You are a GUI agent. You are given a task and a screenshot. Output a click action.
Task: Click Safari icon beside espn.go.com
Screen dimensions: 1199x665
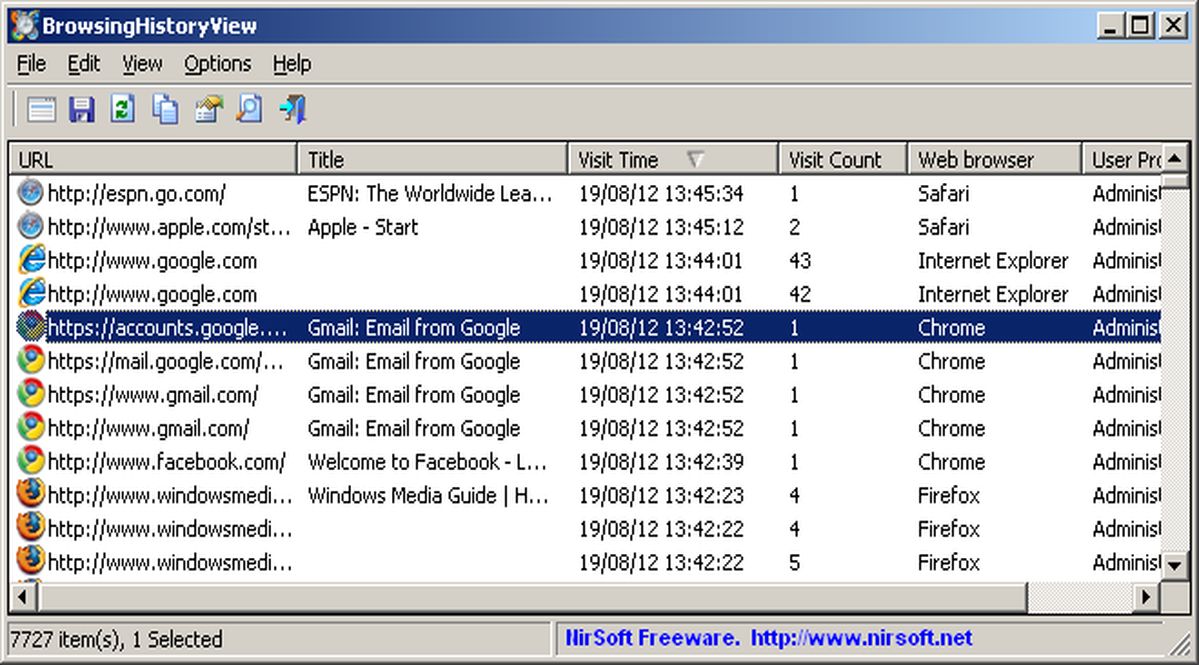[31, 192]
